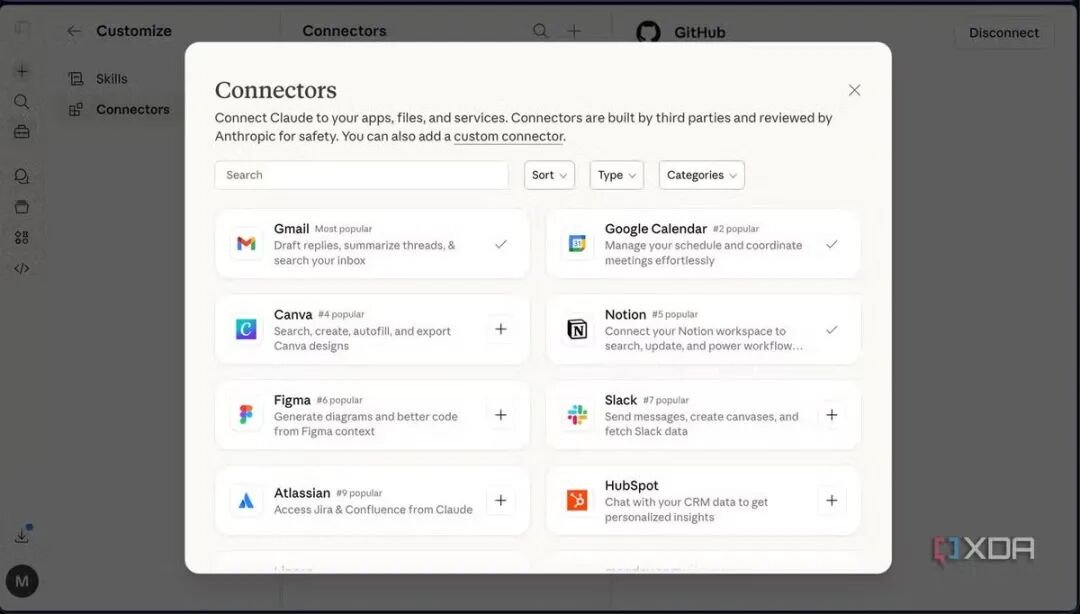
Task: Open the Google Calendar connector title
Action: point(656,229)
